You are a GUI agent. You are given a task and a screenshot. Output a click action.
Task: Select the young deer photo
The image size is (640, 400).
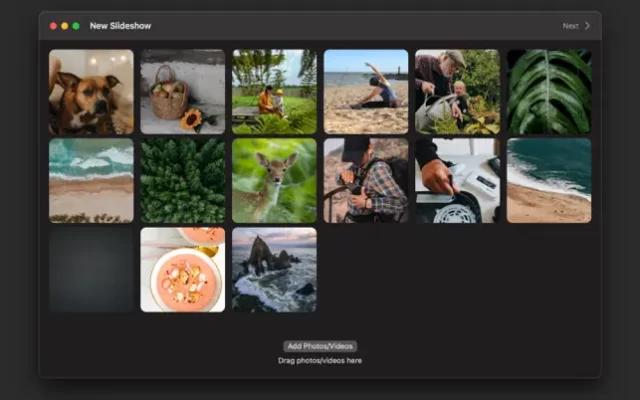pyautogui.click(x=274, y=181)
